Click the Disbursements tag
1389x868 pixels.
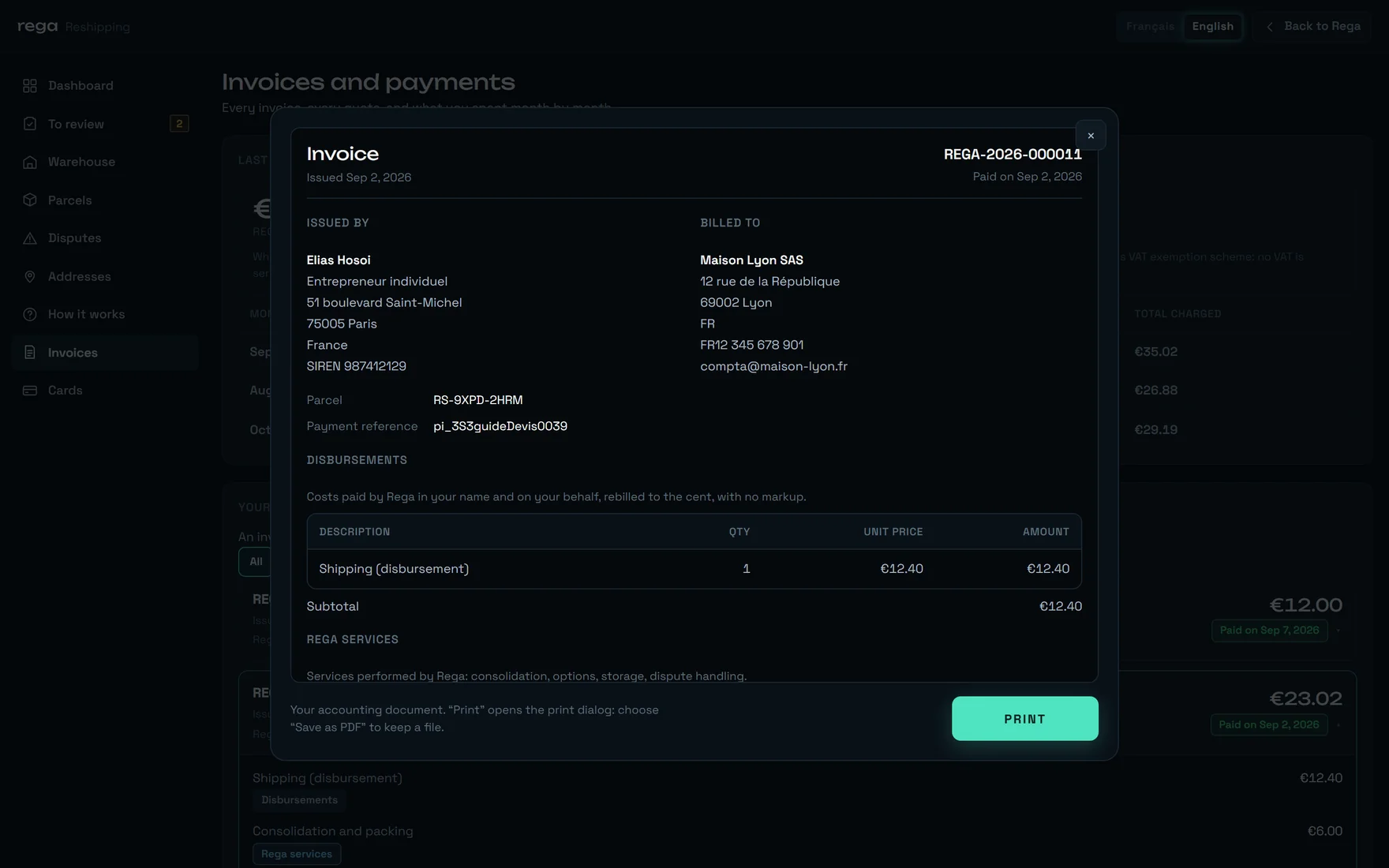point(299,800)
